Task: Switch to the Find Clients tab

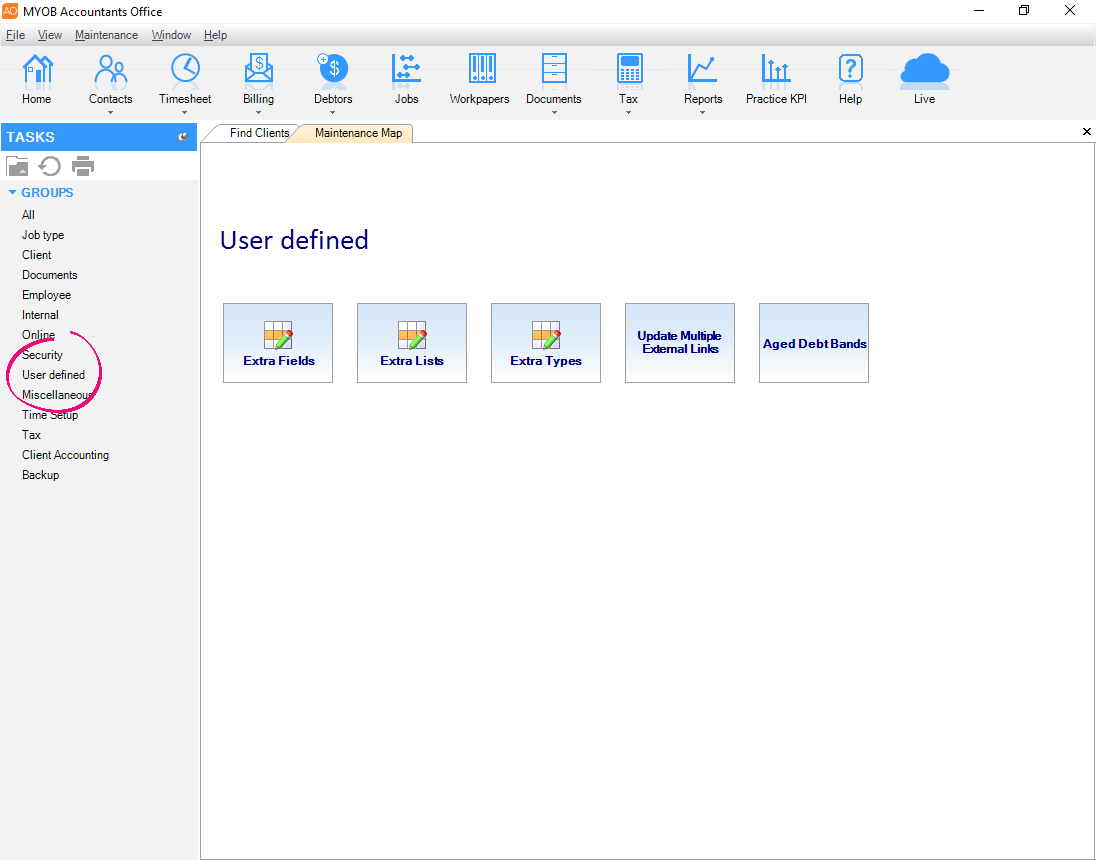Action: [258, 133]
